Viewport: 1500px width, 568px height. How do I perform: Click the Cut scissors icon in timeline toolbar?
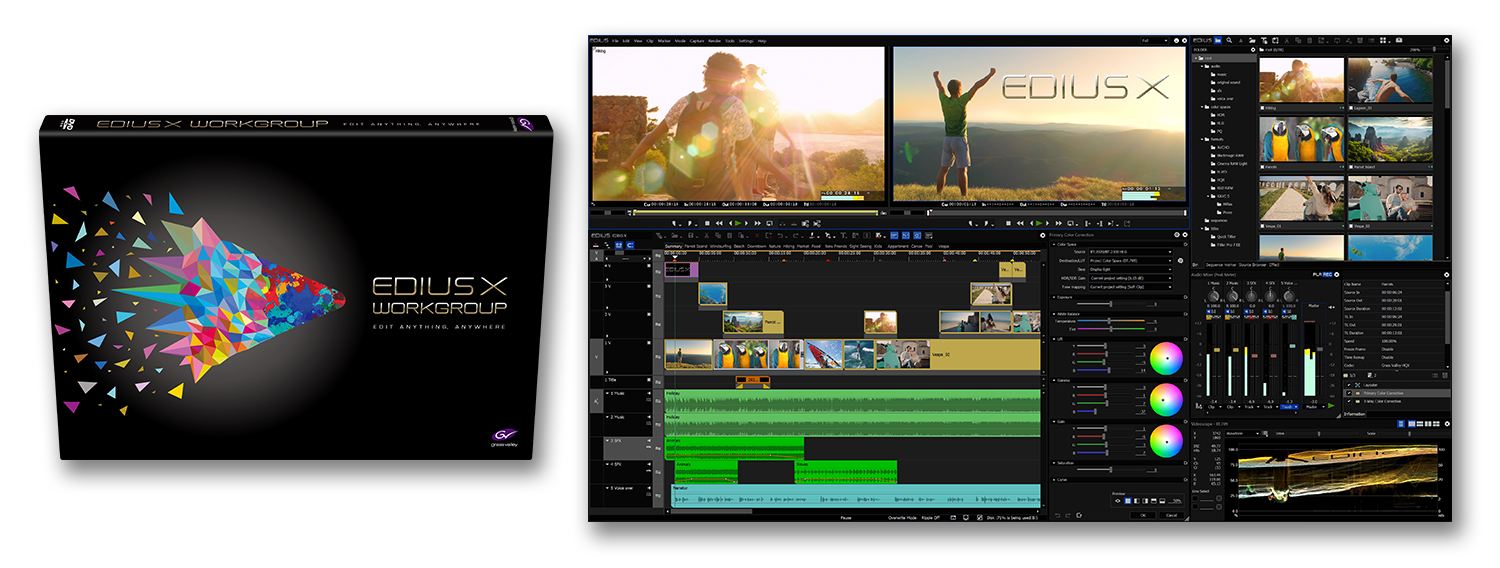click(x=707, y=235)
